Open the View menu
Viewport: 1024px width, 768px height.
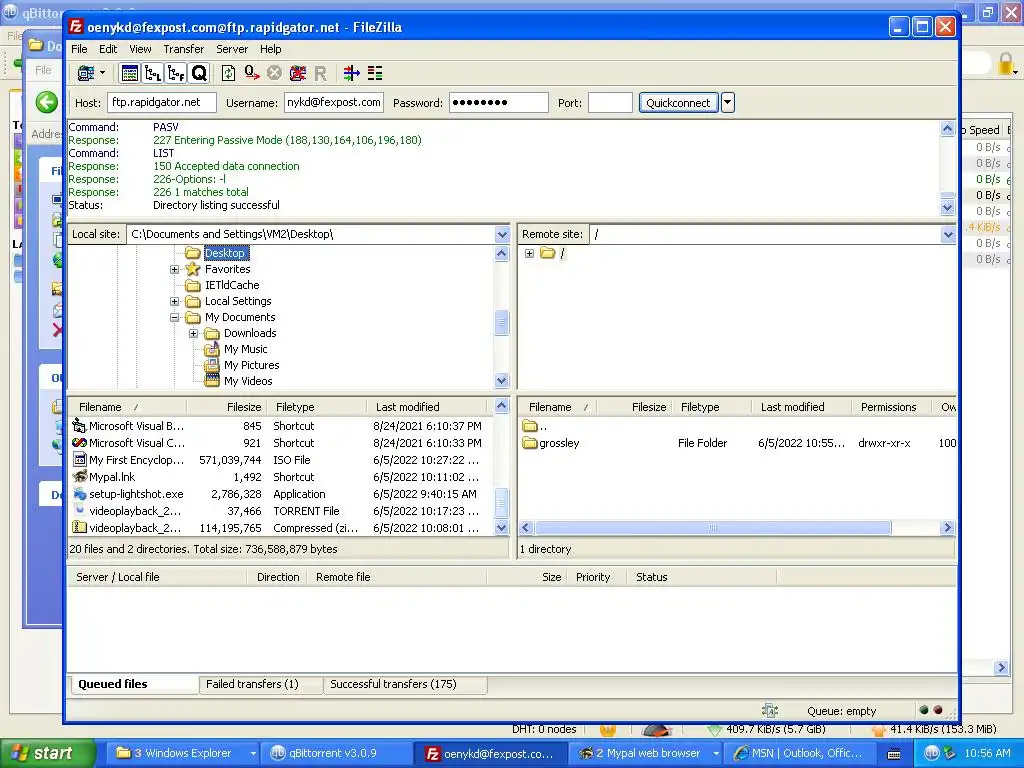140,49
